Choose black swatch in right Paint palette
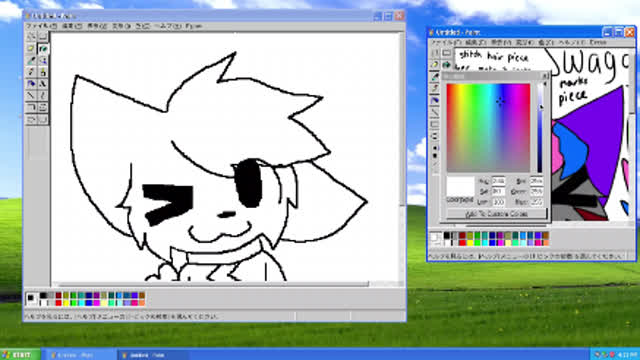The width and height of the screenshot is (640, 360). coord(447,236)
